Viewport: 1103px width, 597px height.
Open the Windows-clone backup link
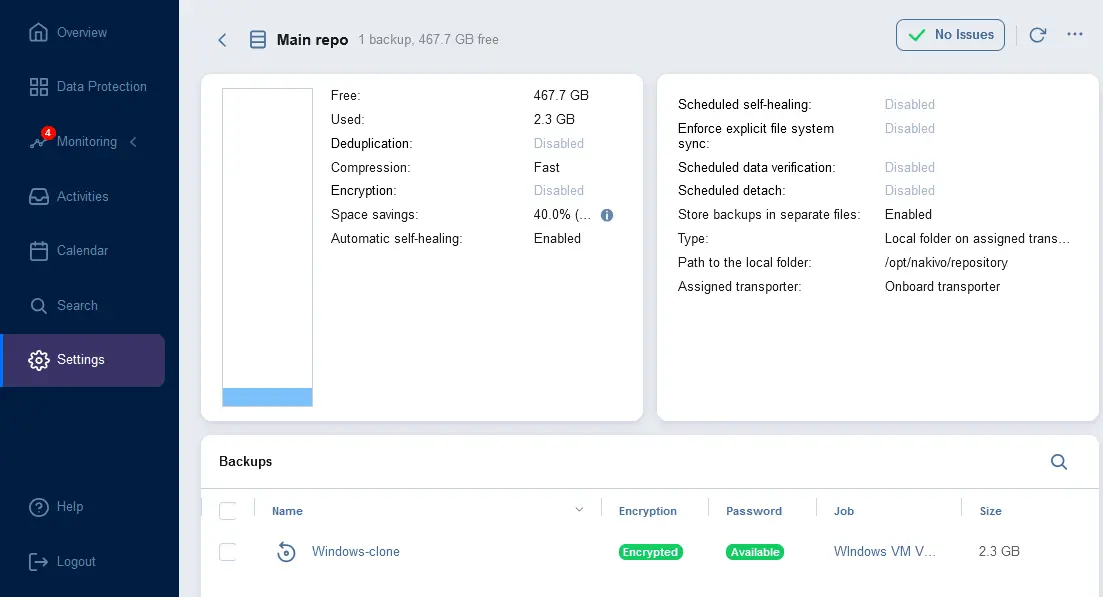(355, 552)
